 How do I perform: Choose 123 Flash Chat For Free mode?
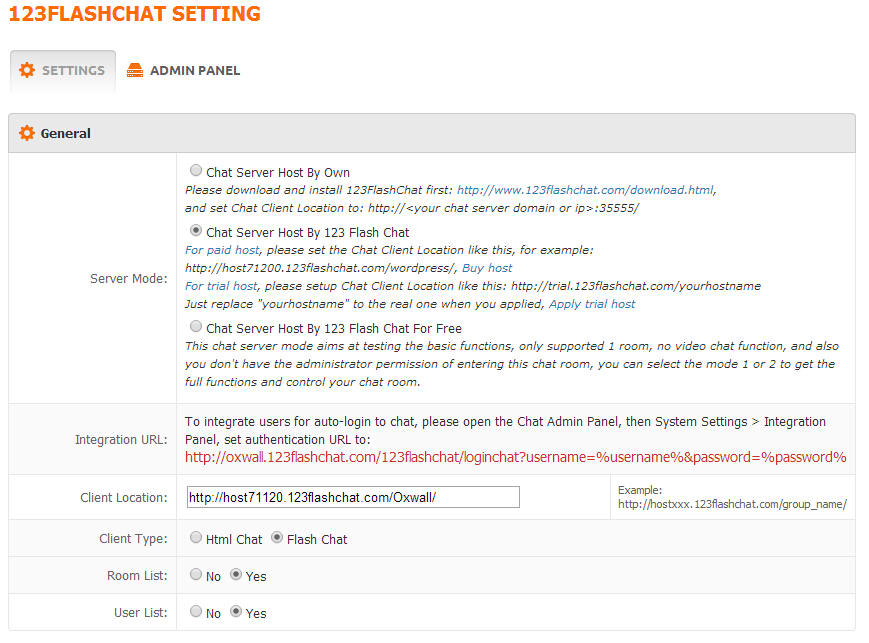point(196,327)
